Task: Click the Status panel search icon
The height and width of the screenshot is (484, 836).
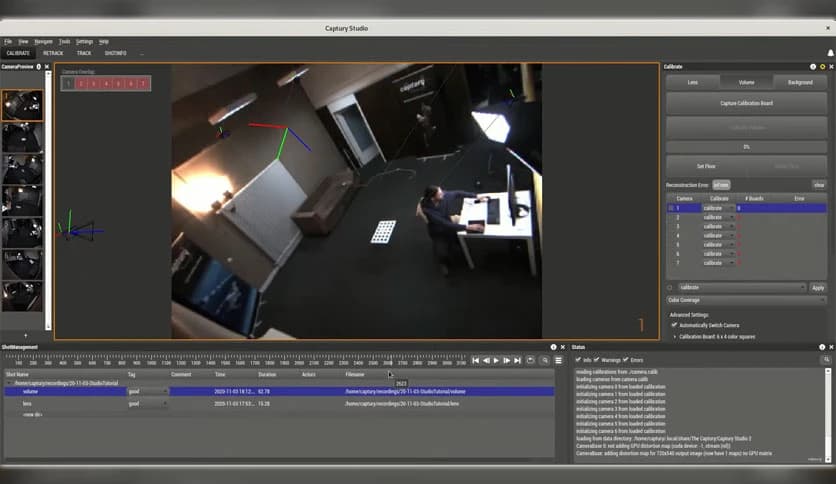Action: point(826,360)
